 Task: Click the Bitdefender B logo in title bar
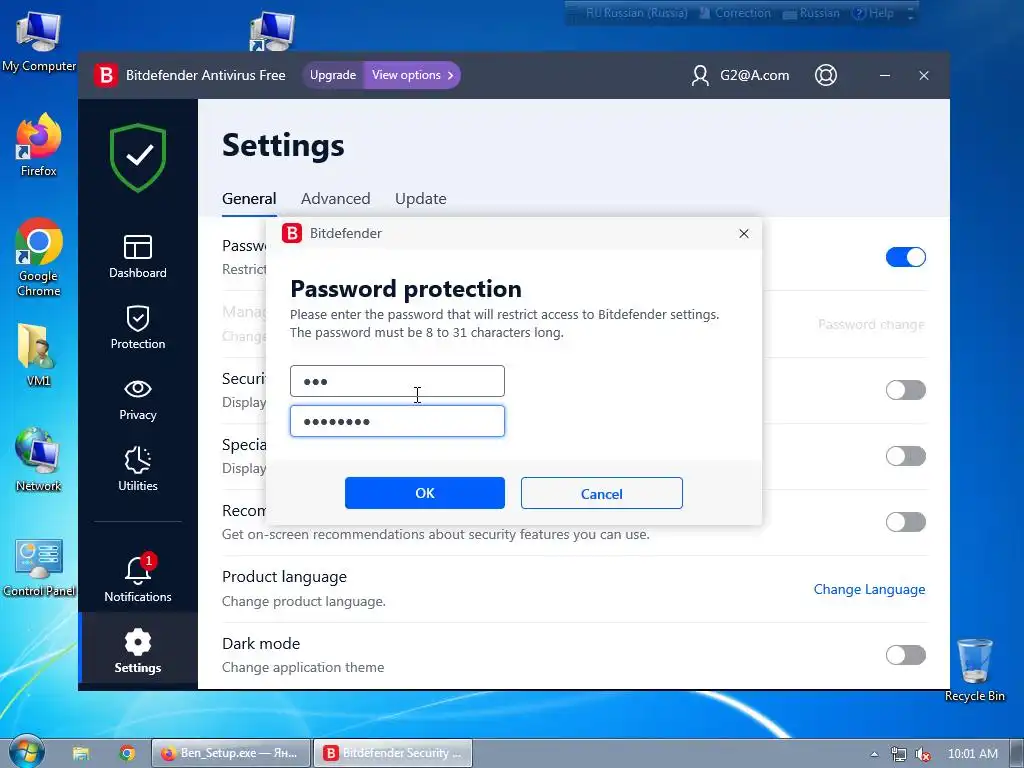tap(105, 75)
